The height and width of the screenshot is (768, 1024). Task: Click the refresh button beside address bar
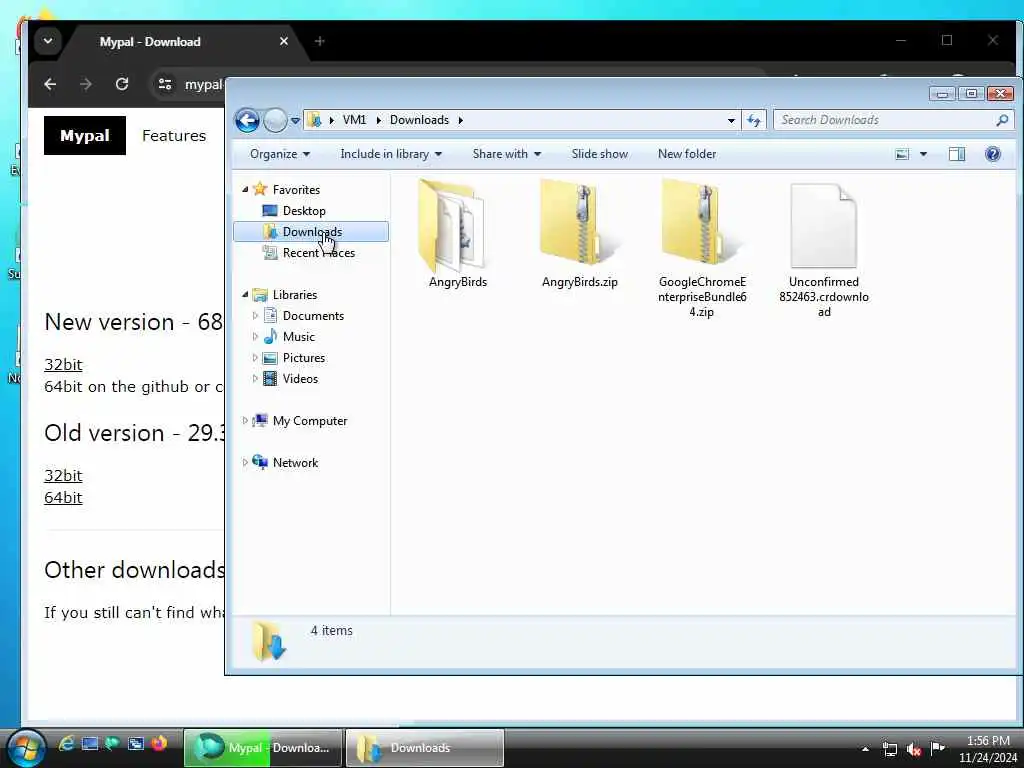point(754,120)
